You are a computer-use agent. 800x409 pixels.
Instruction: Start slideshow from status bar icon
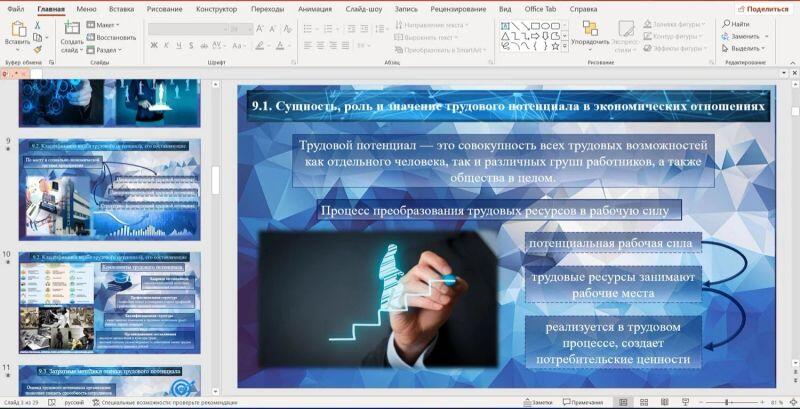[x=683, y=402]
